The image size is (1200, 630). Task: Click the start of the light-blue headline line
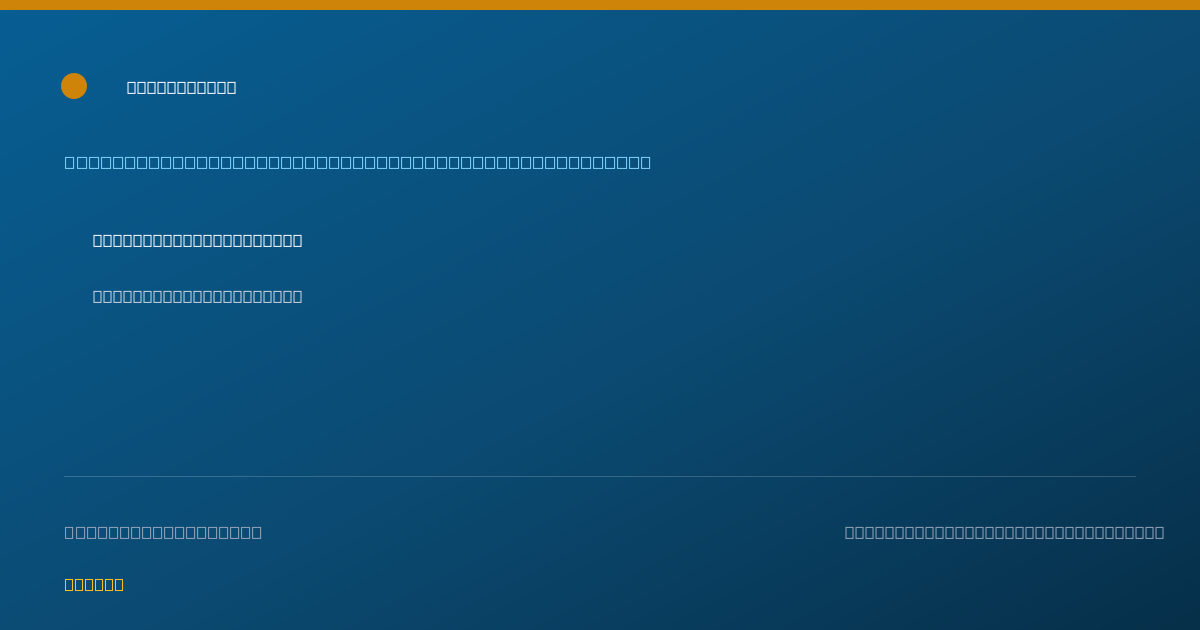pyautogui.click(x=70, y=162)
